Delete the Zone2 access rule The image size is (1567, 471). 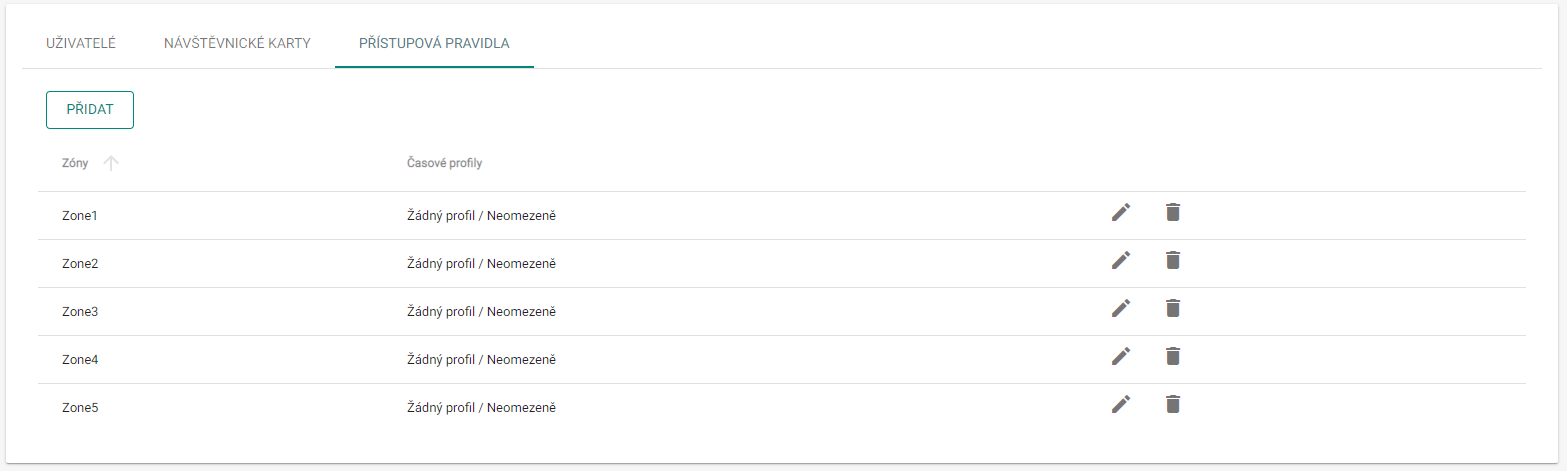pyautogui.click(x=1173, y=260)
